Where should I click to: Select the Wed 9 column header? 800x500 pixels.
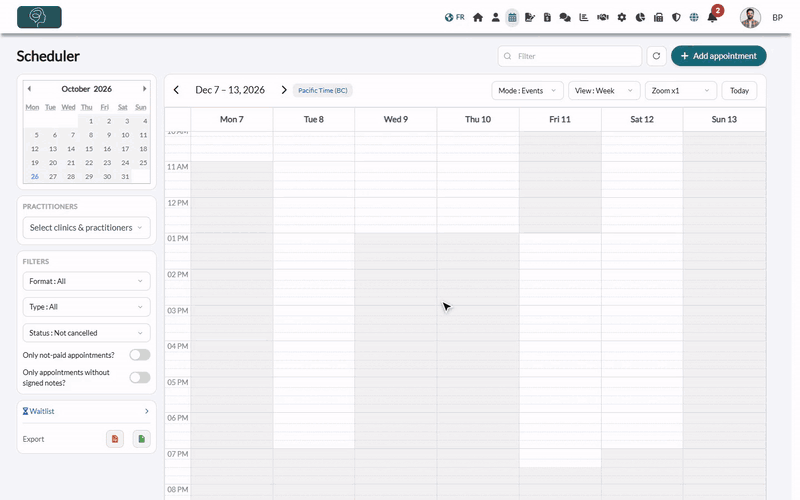[396, 119]
